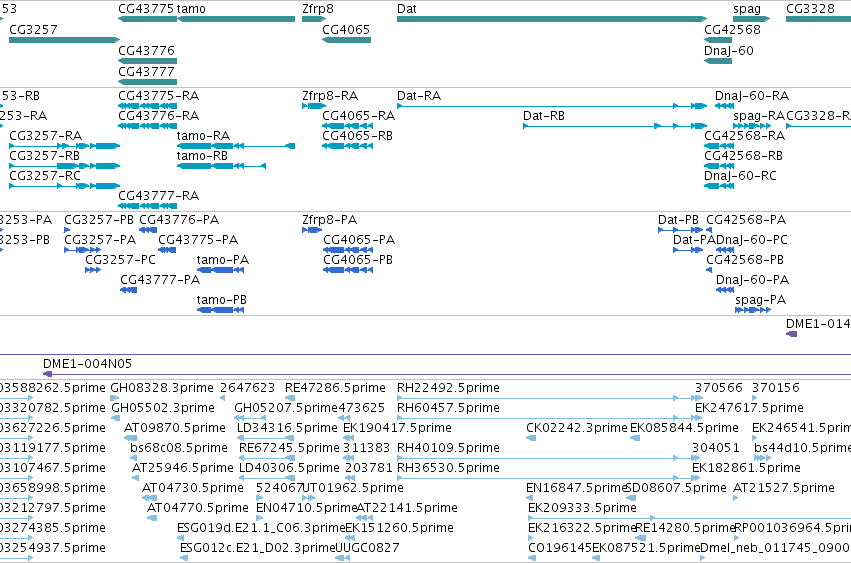This screenshot has width=851, height=563.
Task: Click the DnaJ-60-PA protein label
Action: [x=752, y=280]
